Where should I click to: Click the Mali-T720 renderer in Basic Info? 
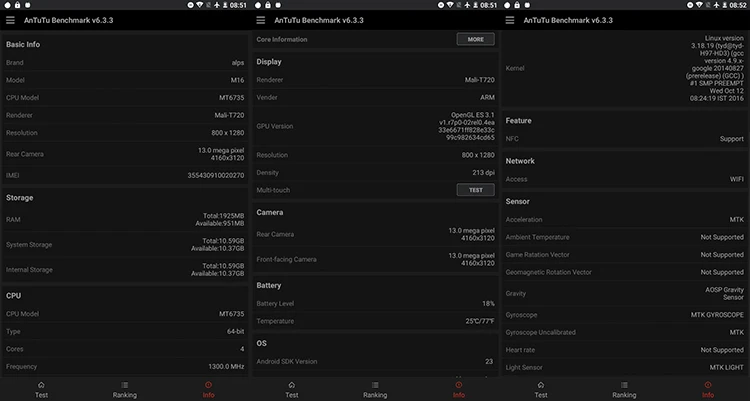229,115
